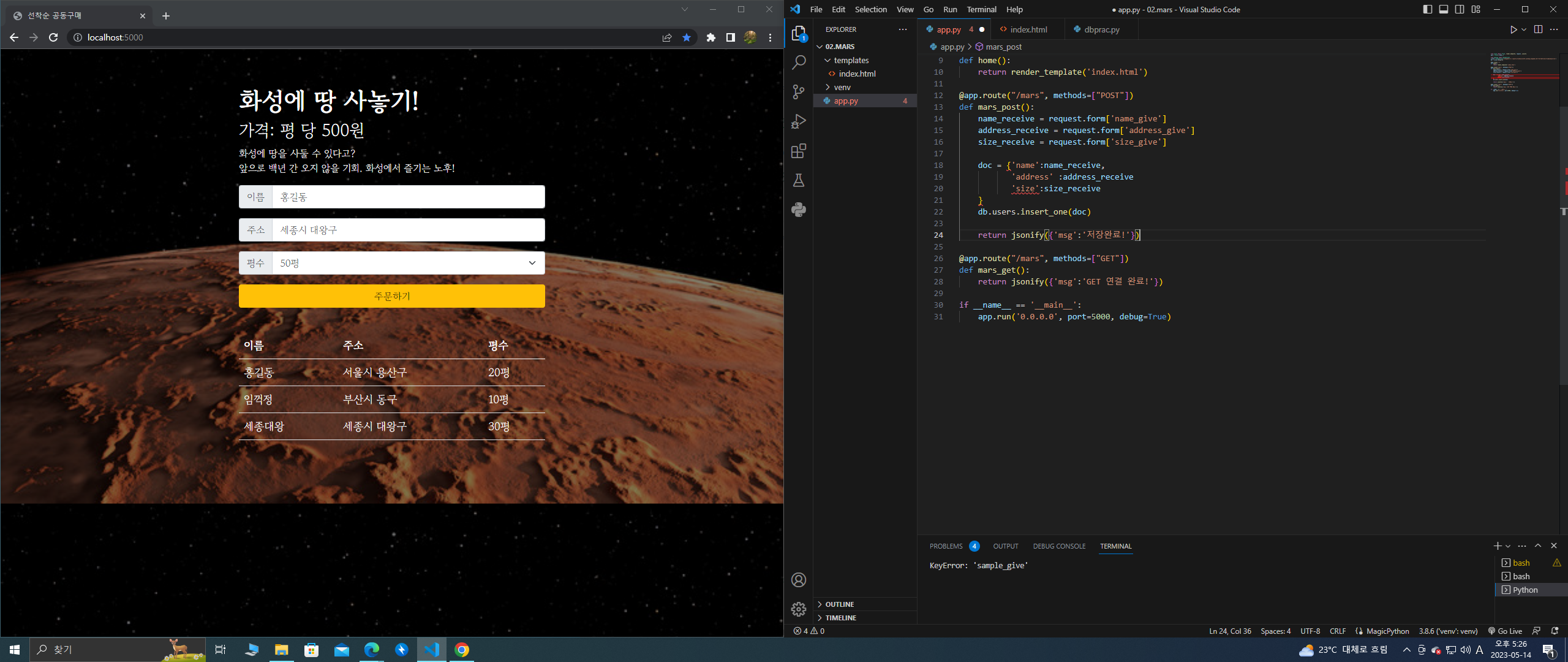Collapse the 02.MARS folder section
The height and width of the screenshot is (662, 1568).
pos(865,47)
